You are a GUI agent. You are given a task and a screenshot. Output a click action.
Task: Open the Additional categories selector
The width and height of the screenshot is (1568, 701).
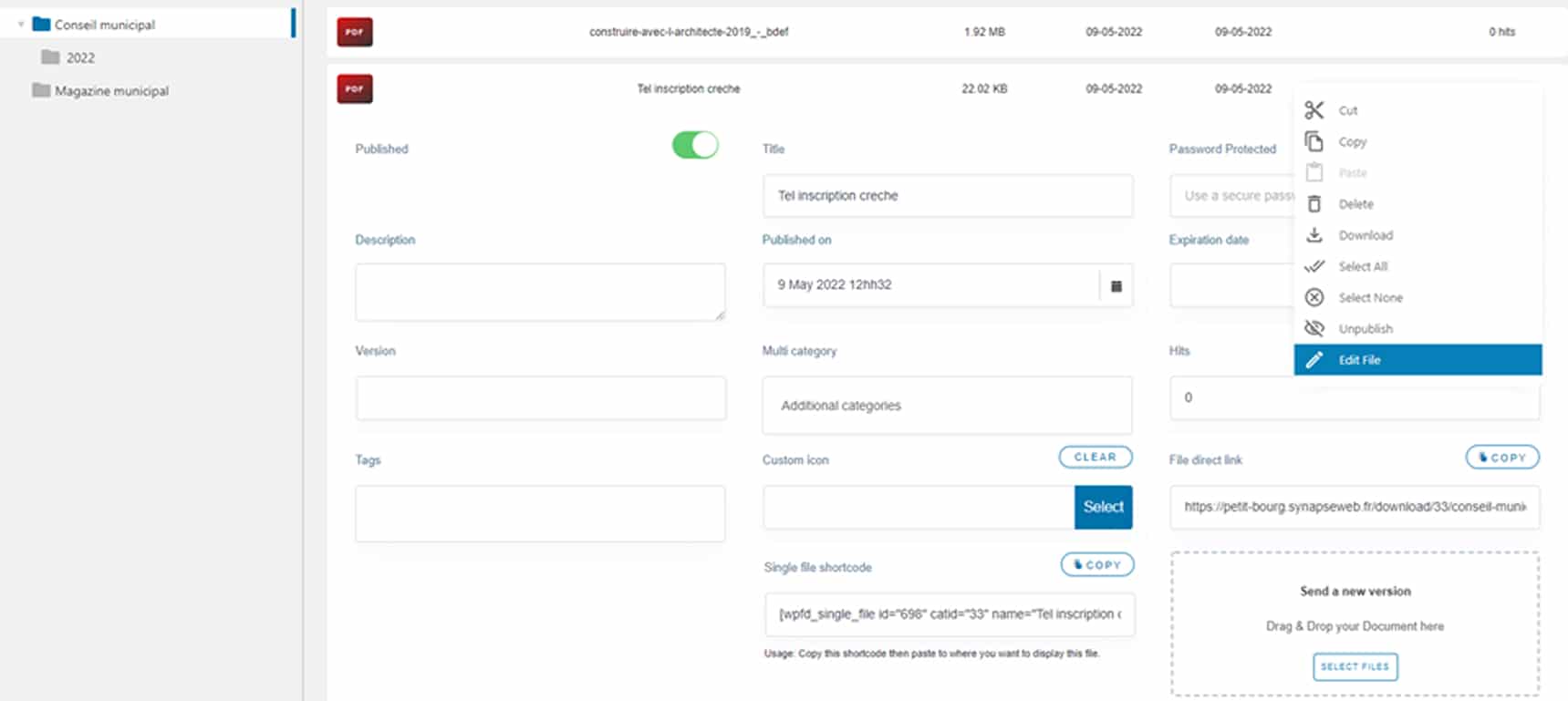click(947, 406)
